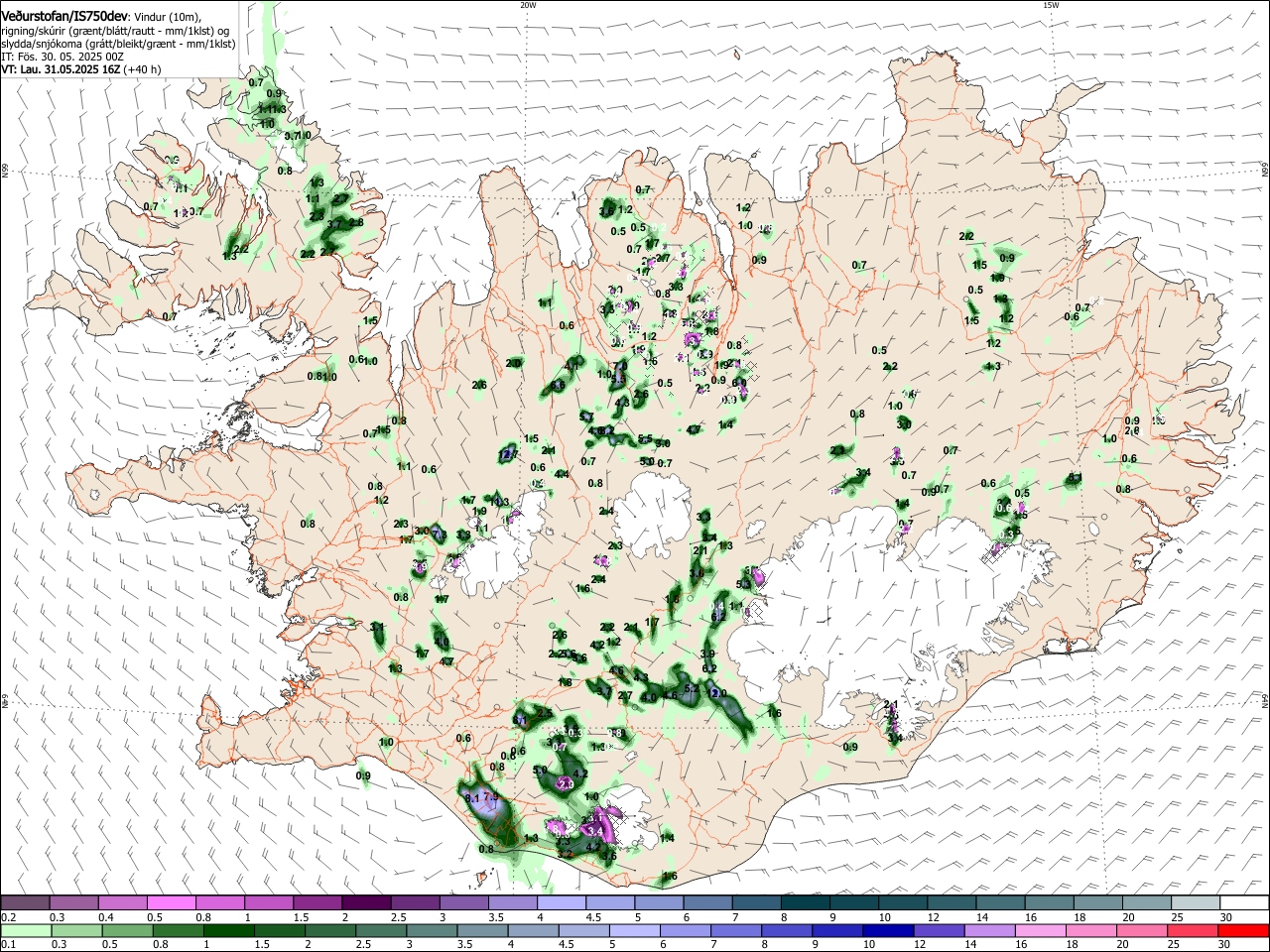Select the 'IT: Fös. 30. 05. 2025 00Z' line
Screen dimensions: 1270x952
63,57
